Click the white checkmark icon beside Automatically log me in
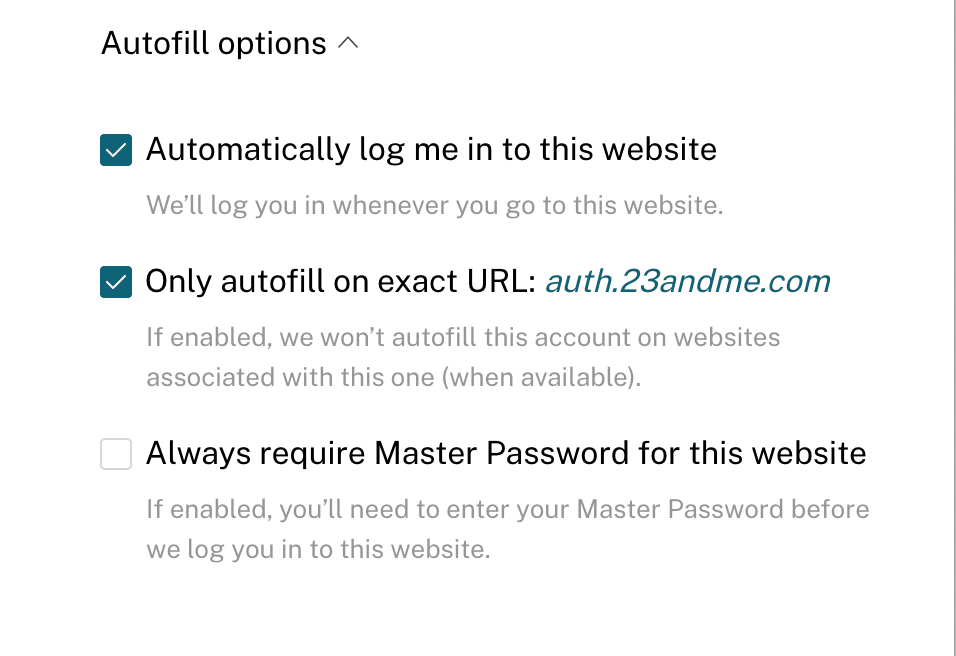Screen dimensions: 956x656 116,151
